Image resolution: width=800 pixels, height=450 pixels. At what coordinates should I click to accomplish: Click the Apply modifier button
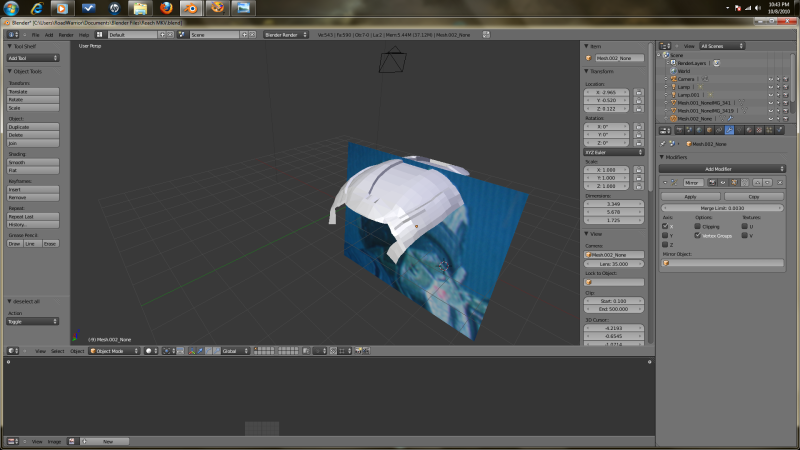(690, 196)
